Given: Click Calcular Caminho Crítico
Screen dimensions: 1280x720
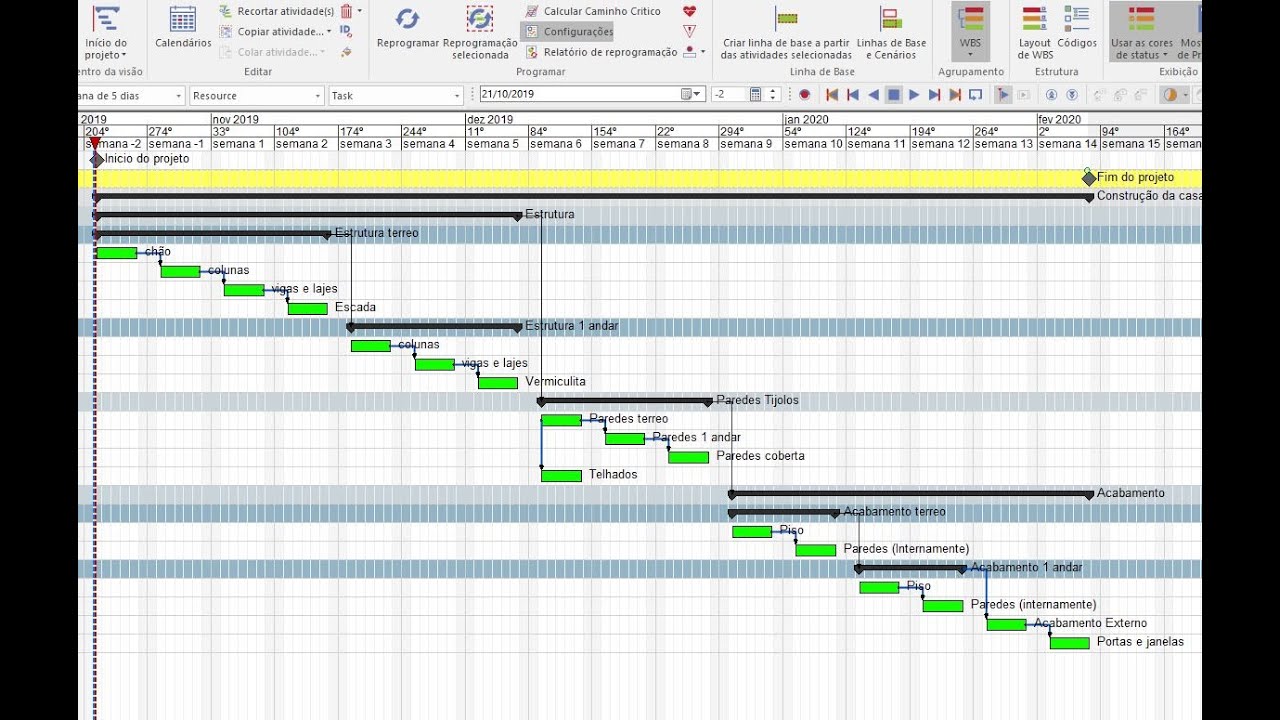Looking at the screenshot, I should point(593,11).
